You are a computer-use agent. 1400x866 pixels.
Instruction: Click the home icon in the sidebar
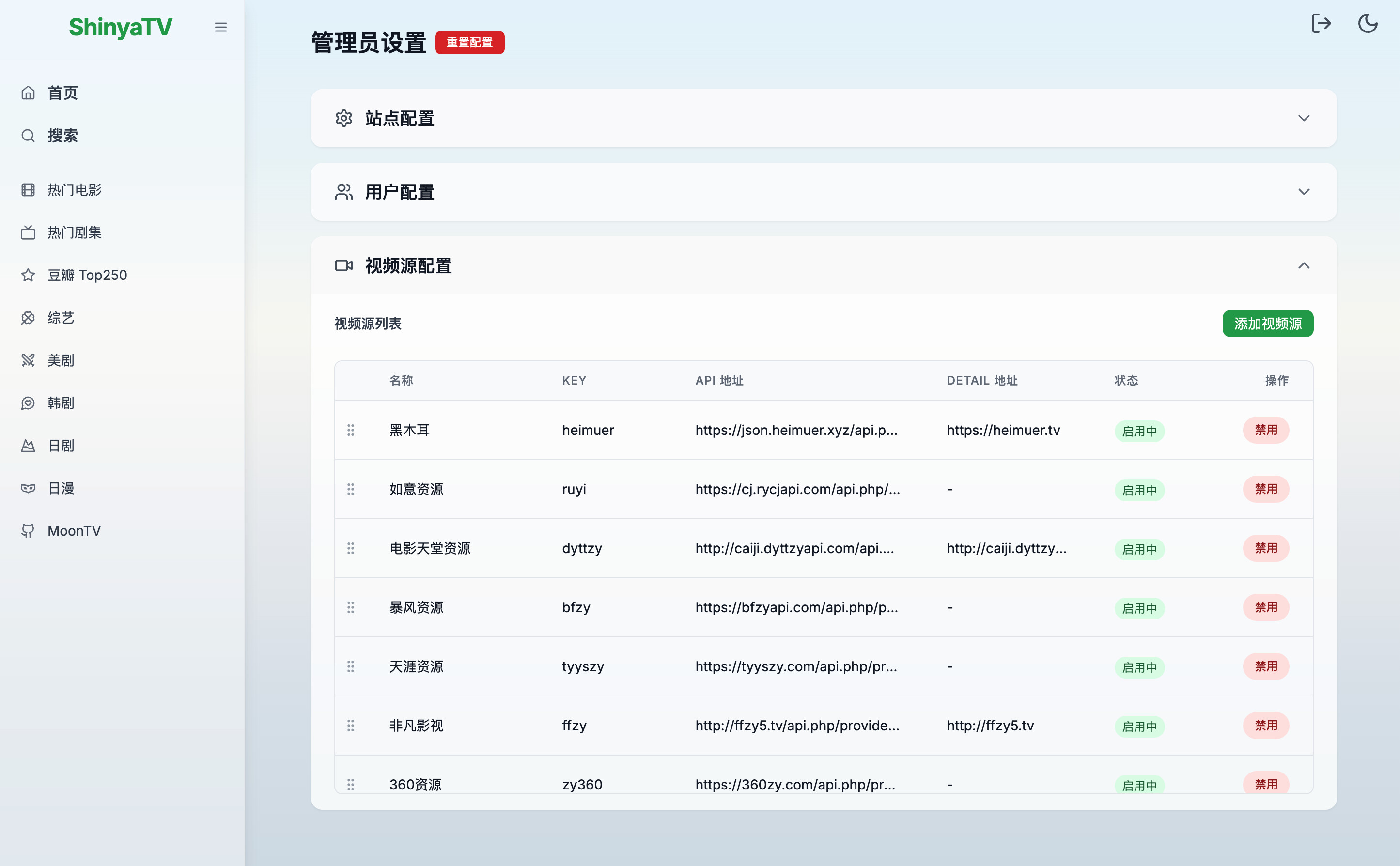pyautogui.click(x=28, y=93)
